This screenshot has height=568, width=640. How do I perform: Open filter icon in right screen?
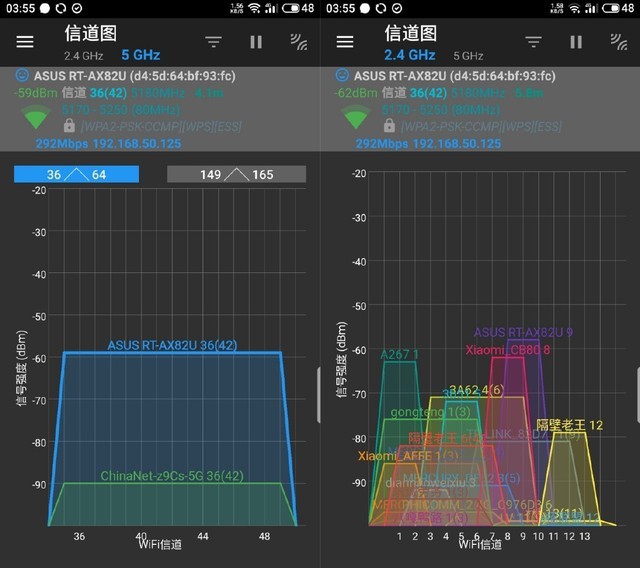coord(533,42)
